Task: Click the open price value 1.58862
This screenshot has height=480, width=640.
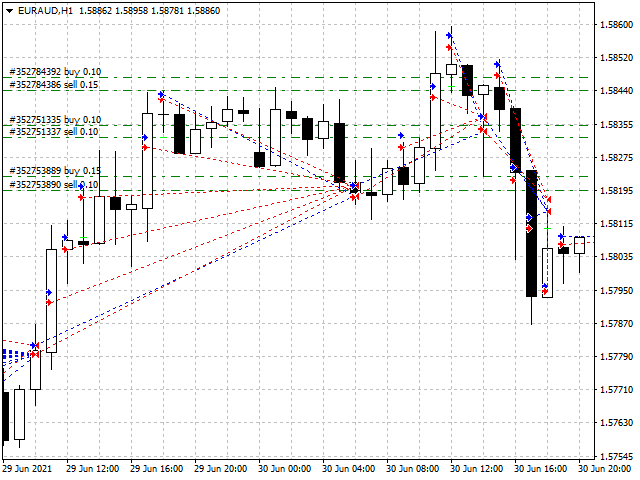Action: [x=95, y=11]
